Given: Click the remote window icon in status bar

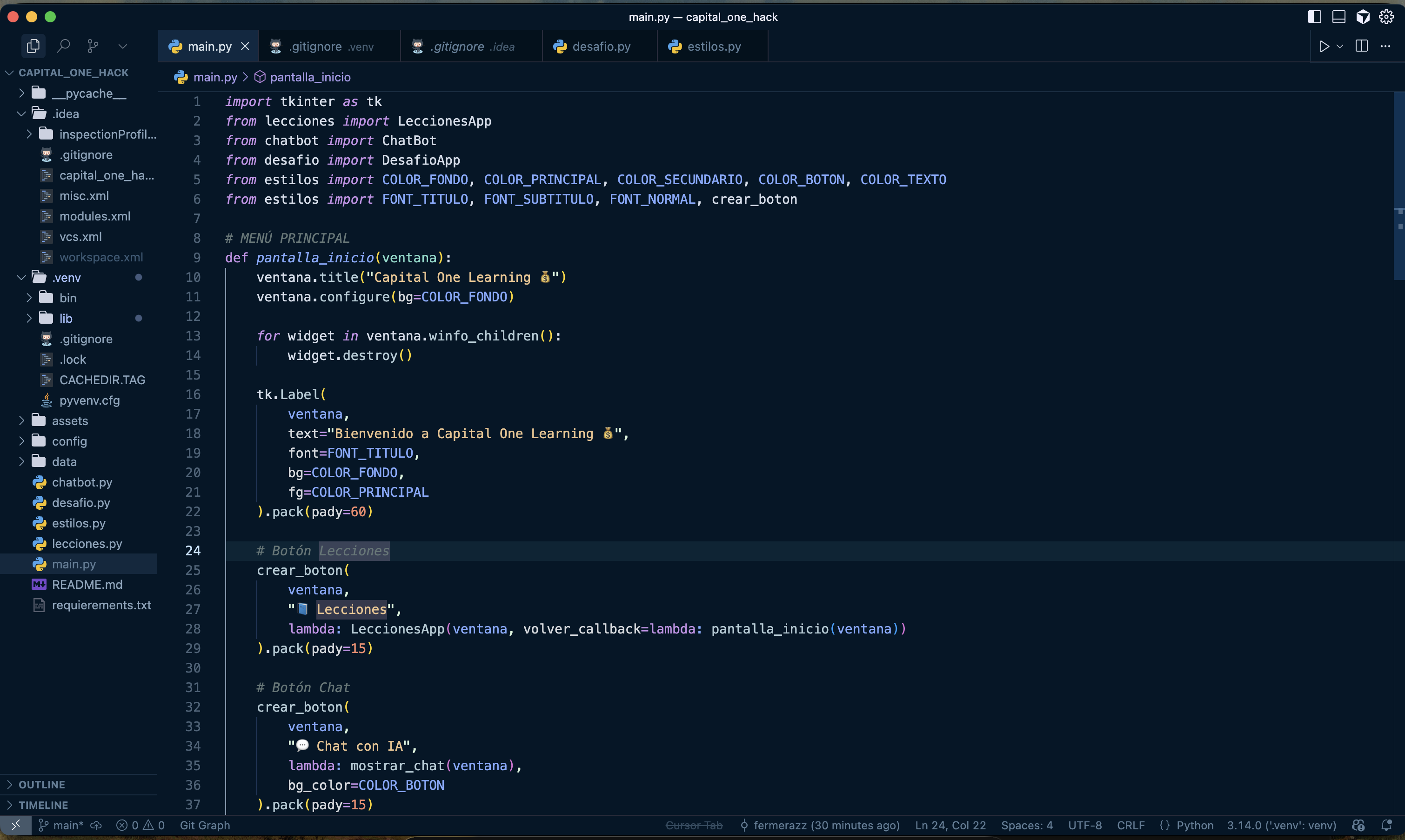Looking at the screenshot, I should (15, 825).
